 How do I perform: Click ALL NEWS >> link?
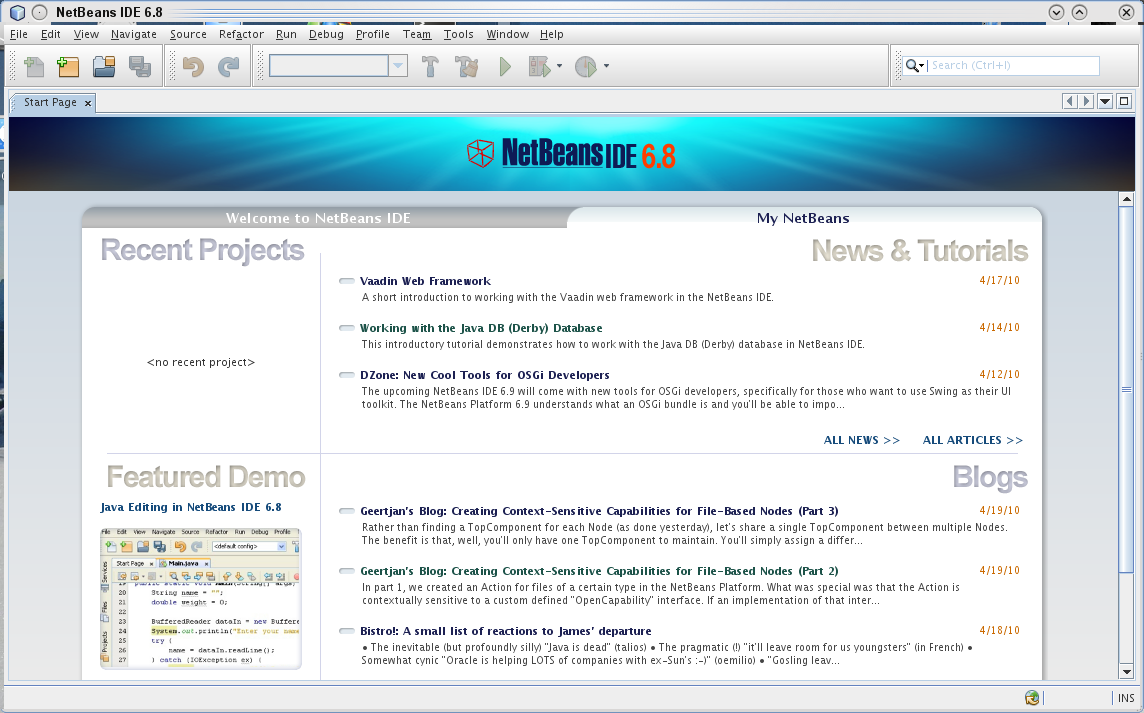point(862,440)
